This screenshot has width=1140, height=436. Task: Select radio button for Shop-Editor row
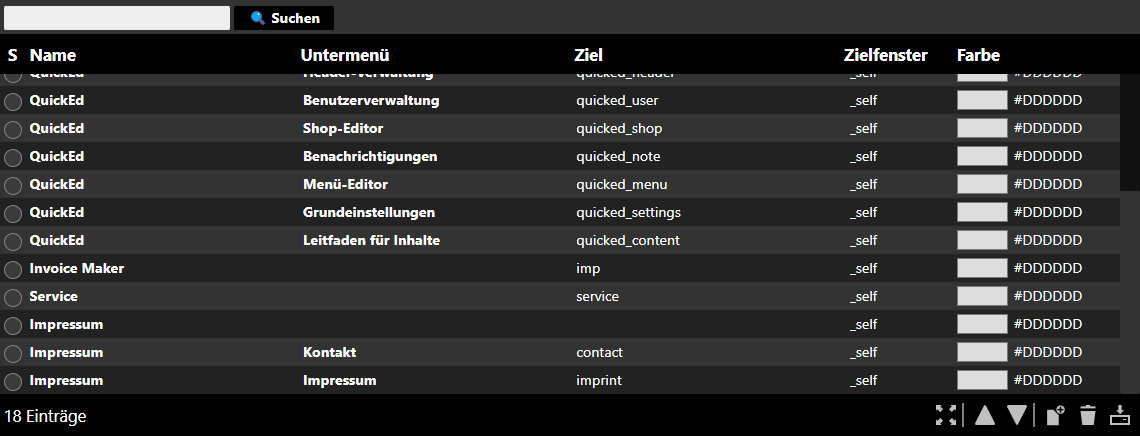13,129
